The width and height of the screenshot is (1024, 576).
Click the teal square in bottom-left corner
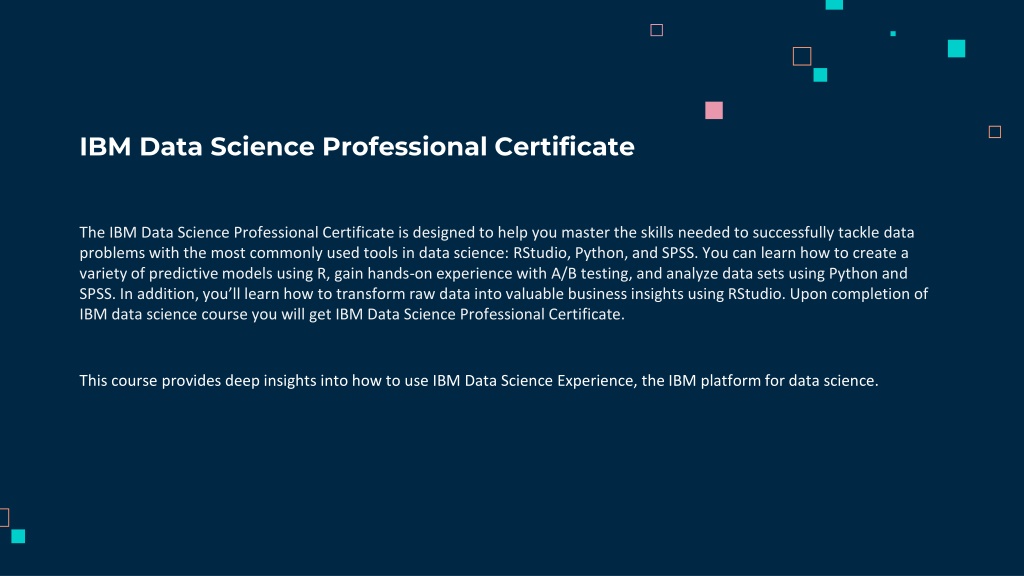point(18,536)
